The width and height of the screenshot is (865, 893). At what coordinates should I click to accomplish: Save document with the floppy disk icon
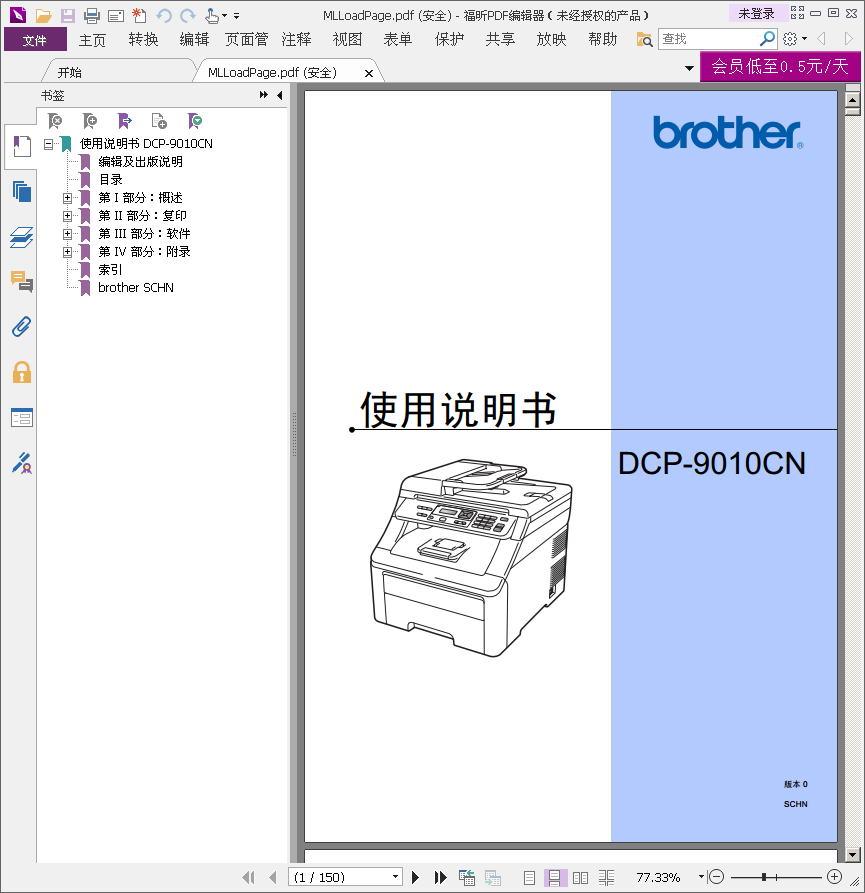coord(68,15)
